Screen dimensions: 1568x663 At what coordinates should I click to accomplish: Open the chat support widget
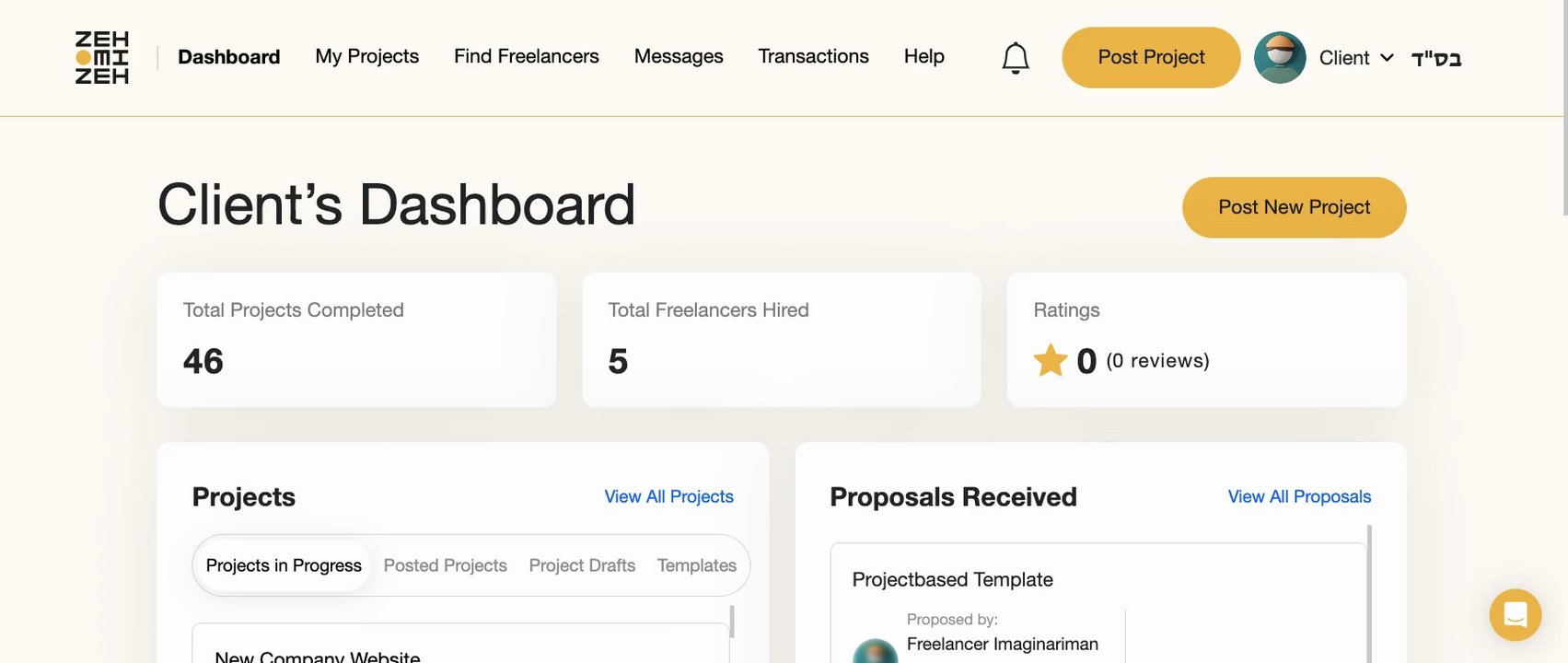point(1515,614)
